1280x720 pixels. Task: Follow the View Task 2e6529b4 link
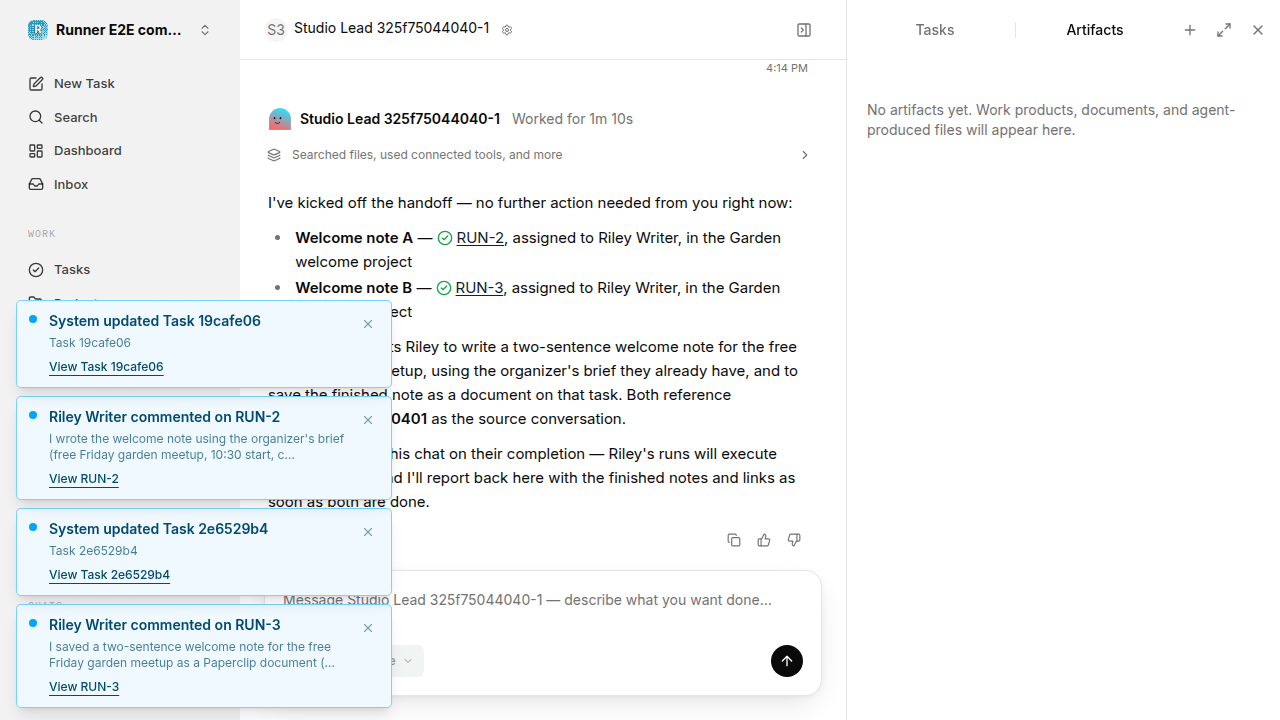[x=109, y=575]
